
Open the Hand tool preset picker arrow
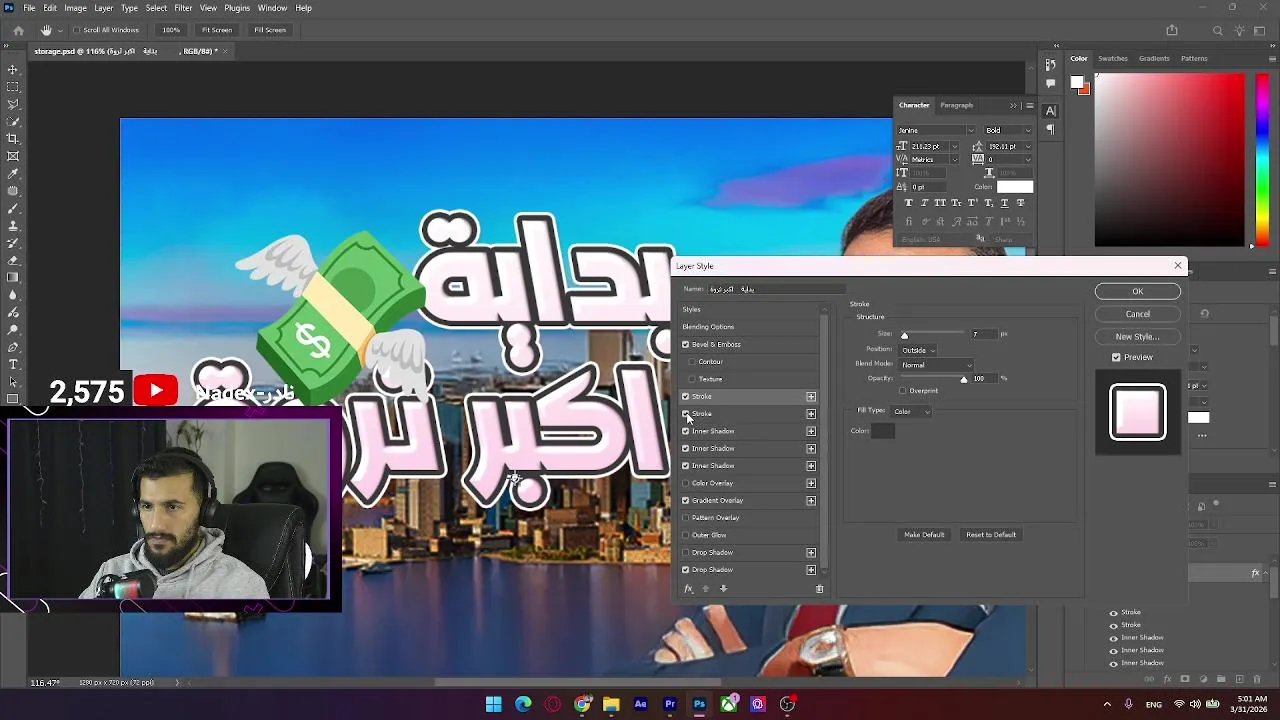[x=60, y=30]
